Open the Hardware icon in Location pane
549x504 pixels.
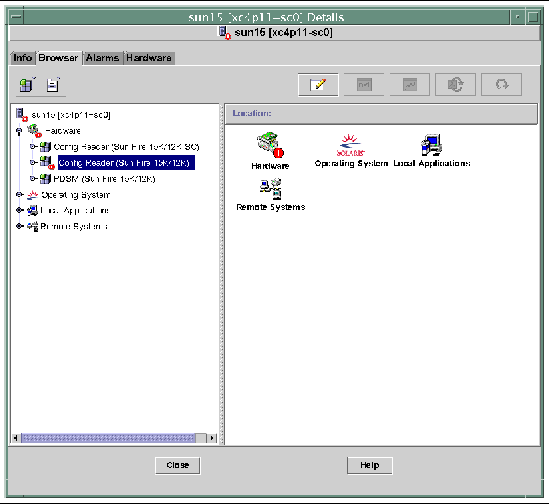coord(270,151)
